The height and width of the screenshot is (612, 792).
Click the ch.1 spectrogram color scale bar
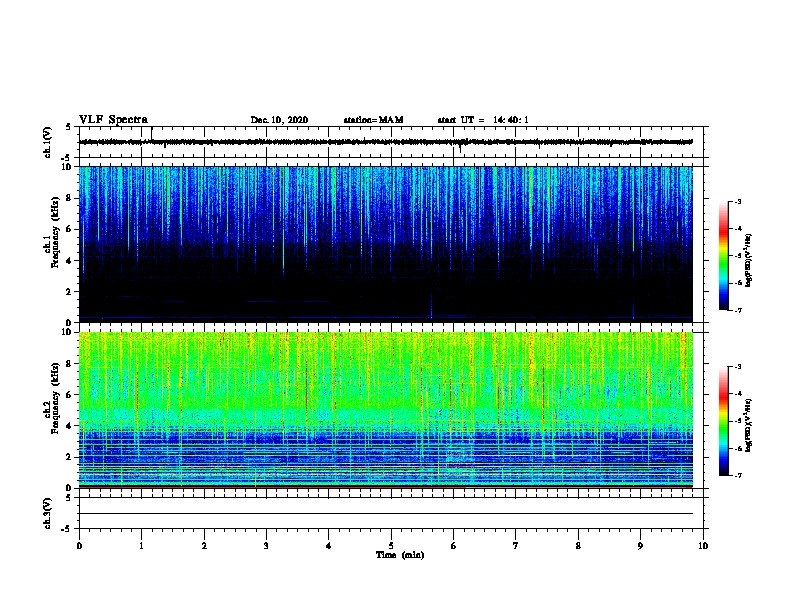724,256
